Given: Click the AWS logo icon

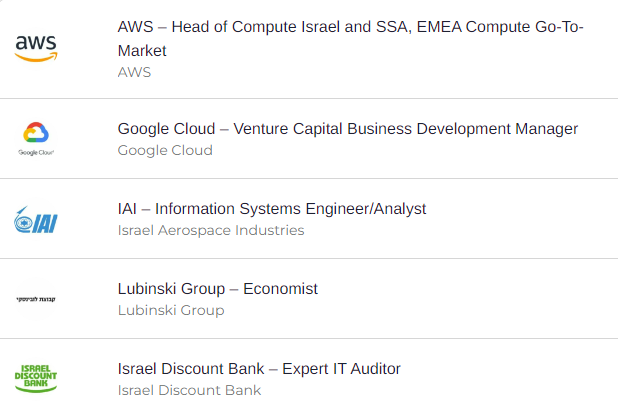Looking at the screenshot, I should point(36,48).
